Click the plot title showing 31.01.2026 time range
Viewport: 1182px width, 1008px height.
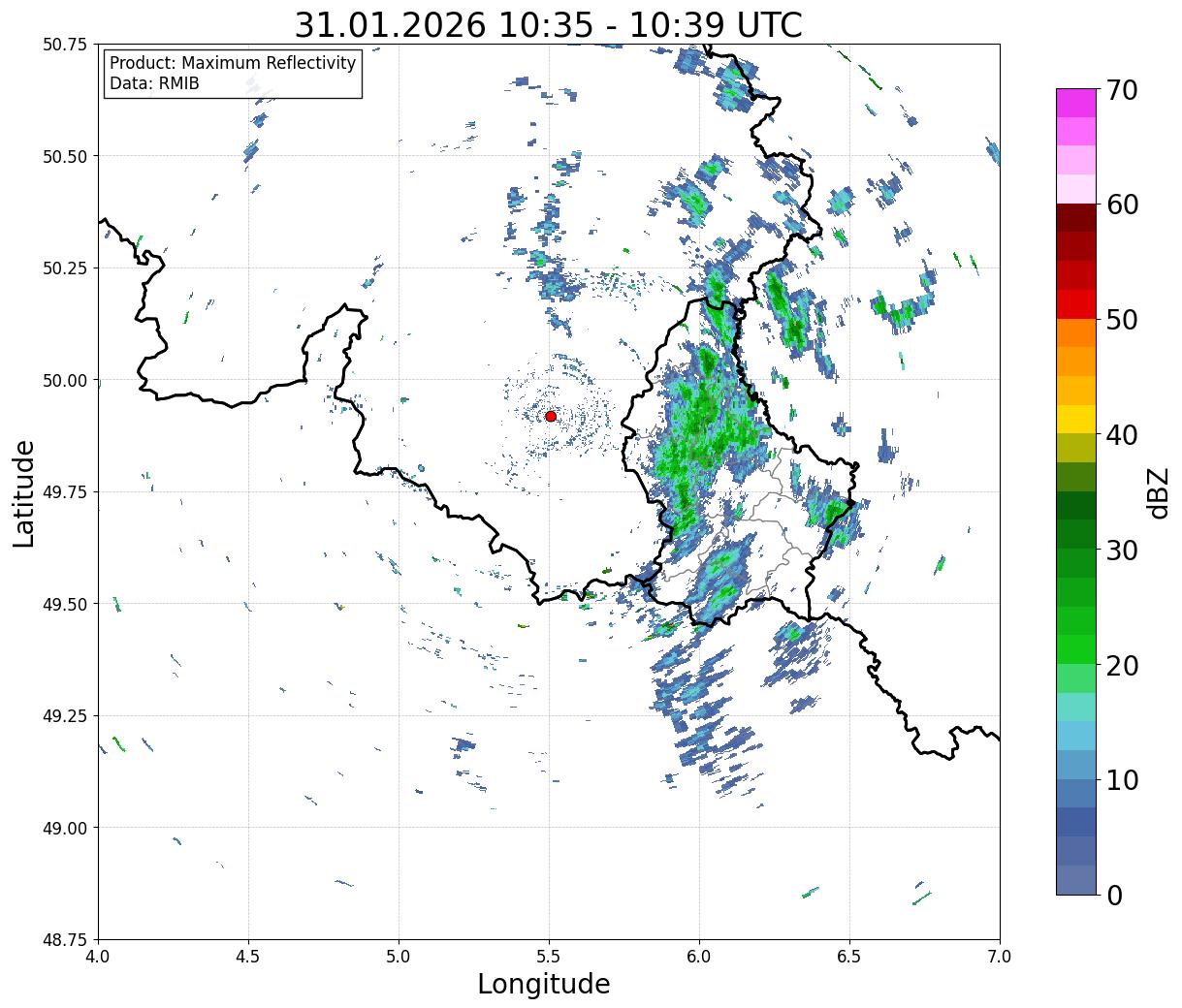pyautogui.click(x=548, y=24)
